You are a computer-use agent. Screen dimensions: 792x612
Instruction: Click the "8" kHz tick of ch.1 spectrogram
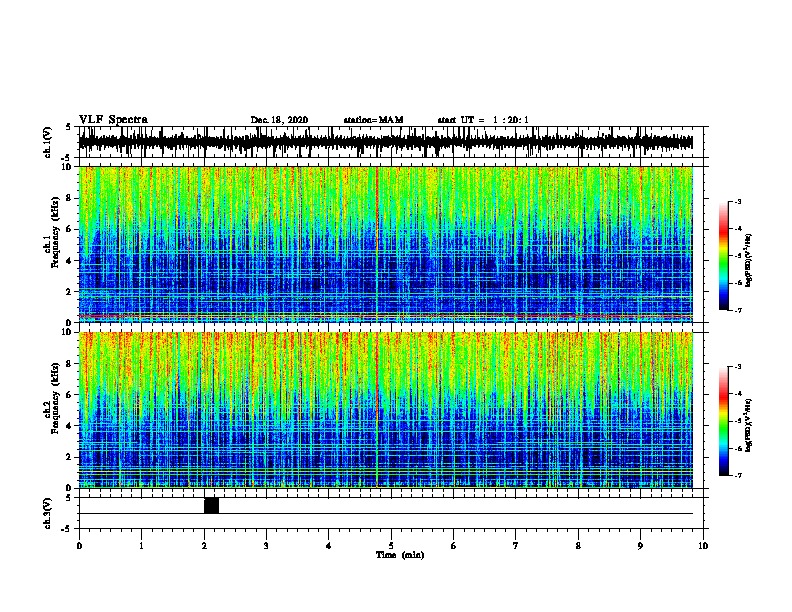tap(70, 198)
